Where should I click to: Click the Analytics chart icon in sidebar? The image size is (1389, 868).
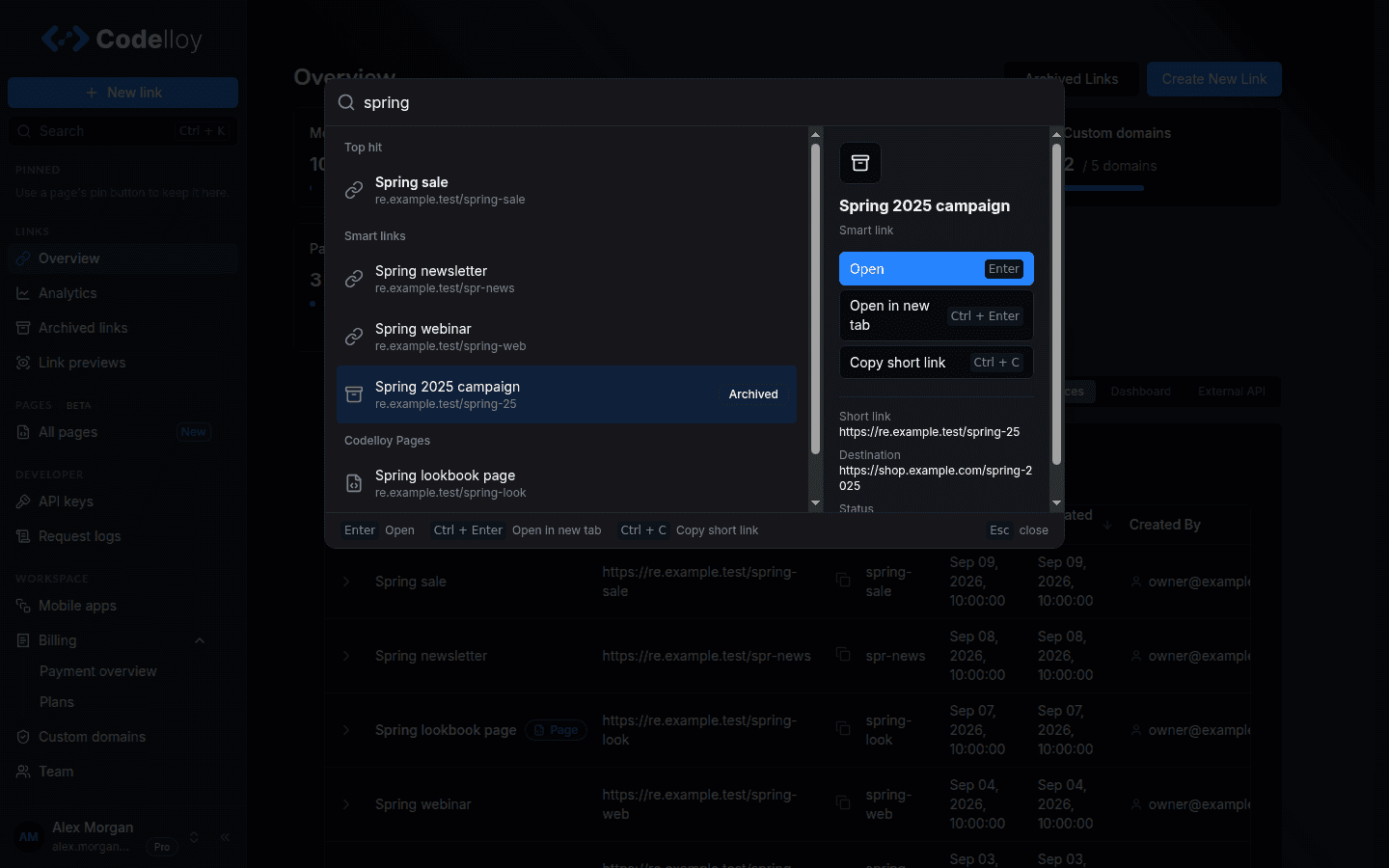[x=23, y=293]
